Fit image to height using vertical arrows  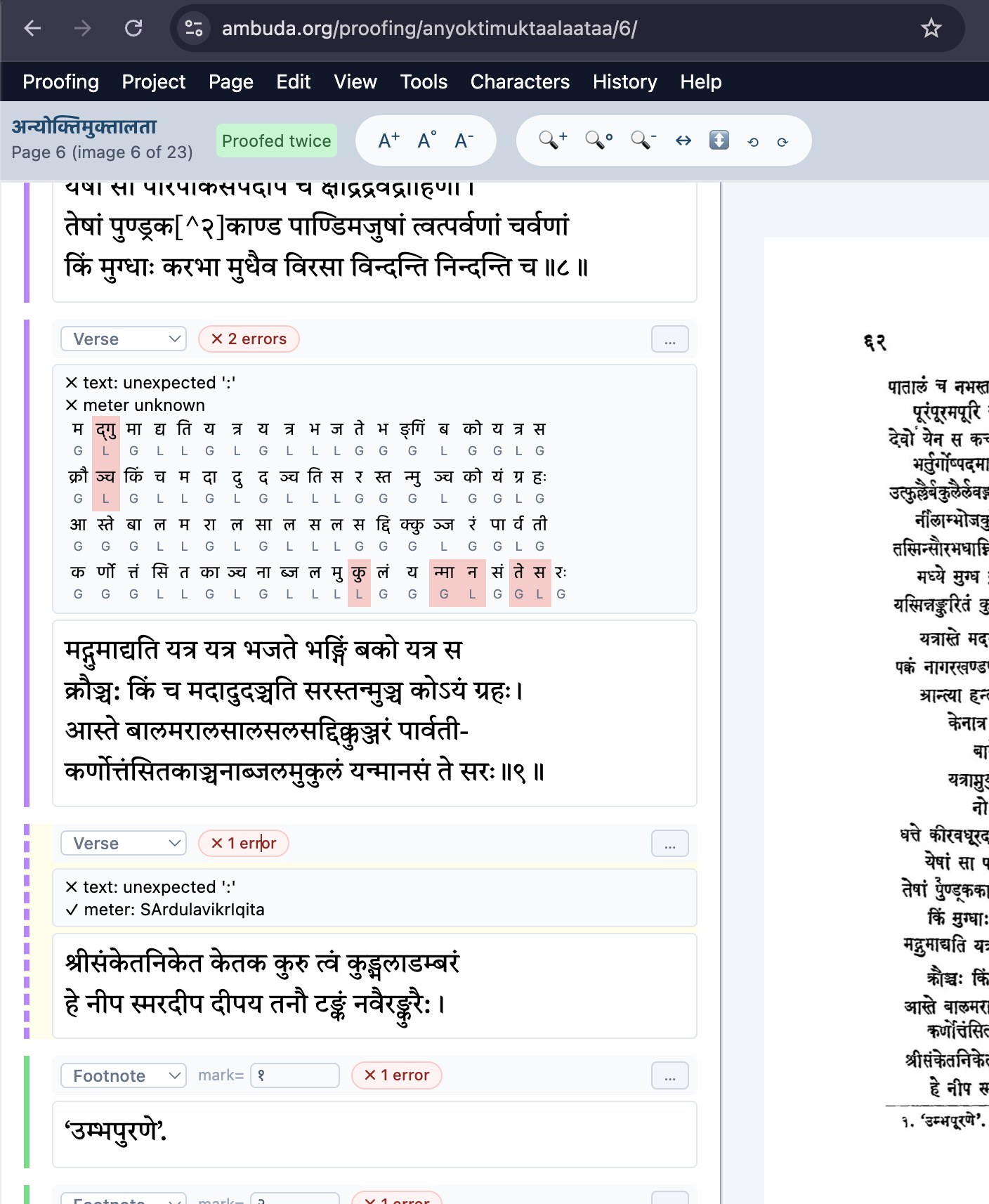[719, 140]
